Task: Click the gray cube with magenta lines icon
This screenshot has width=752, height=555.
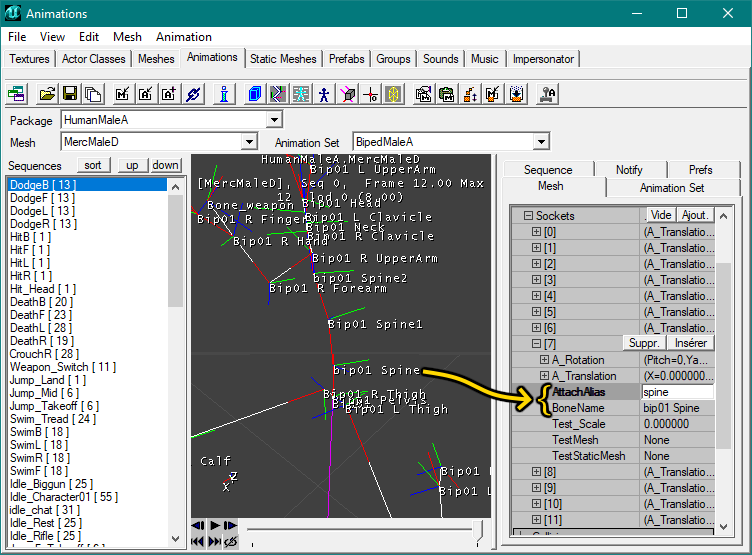Action: tap(347, 94)
